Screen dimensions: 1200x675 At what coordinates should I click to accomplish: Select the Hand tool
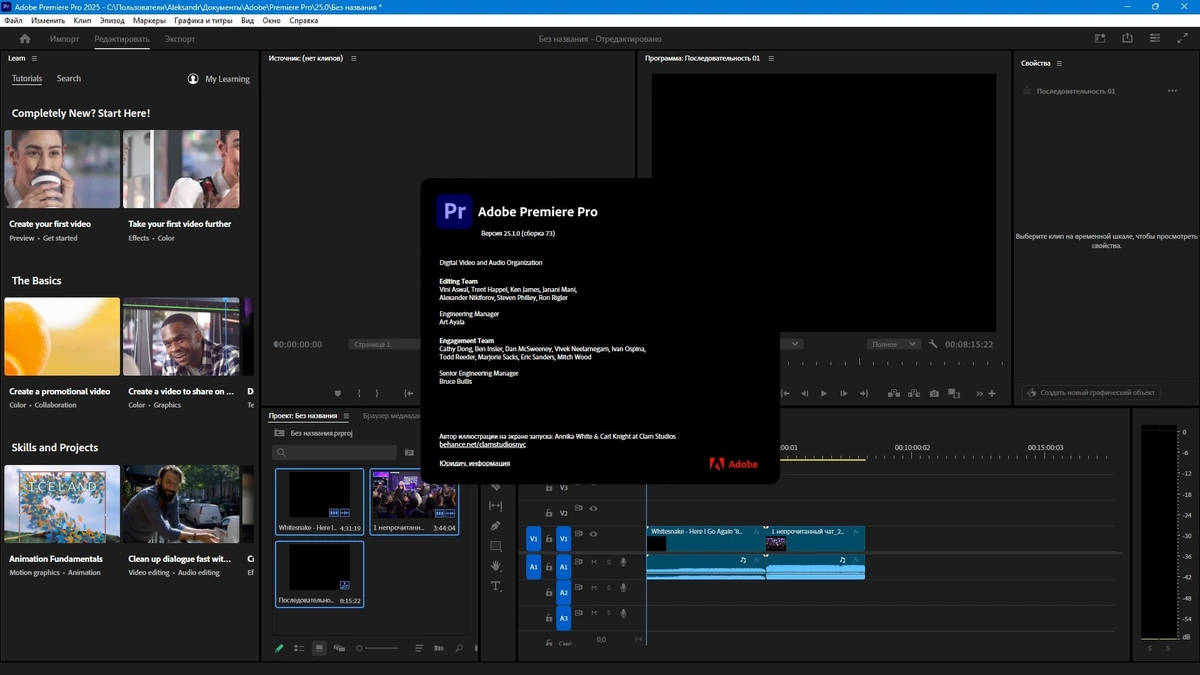pos(496,566)
